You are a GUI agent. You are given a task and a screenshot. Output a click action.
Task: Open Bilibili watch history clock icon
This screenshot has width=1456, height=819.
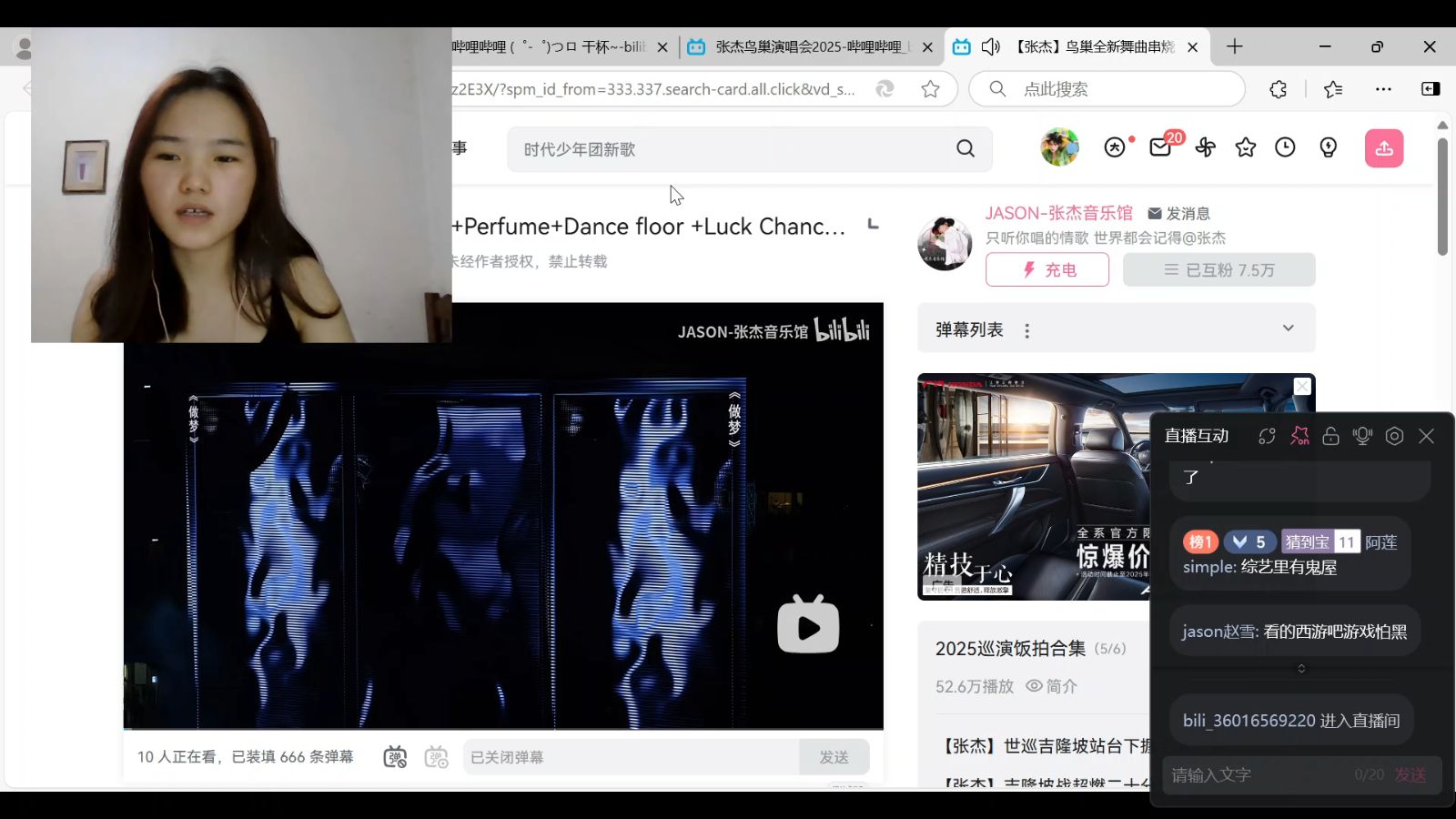click(1285, 147)
